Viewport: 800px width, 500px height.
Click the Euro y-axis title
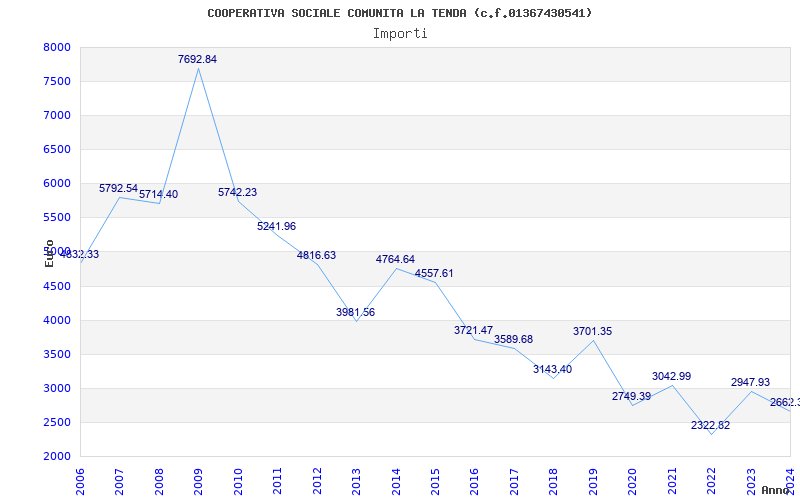49,253
